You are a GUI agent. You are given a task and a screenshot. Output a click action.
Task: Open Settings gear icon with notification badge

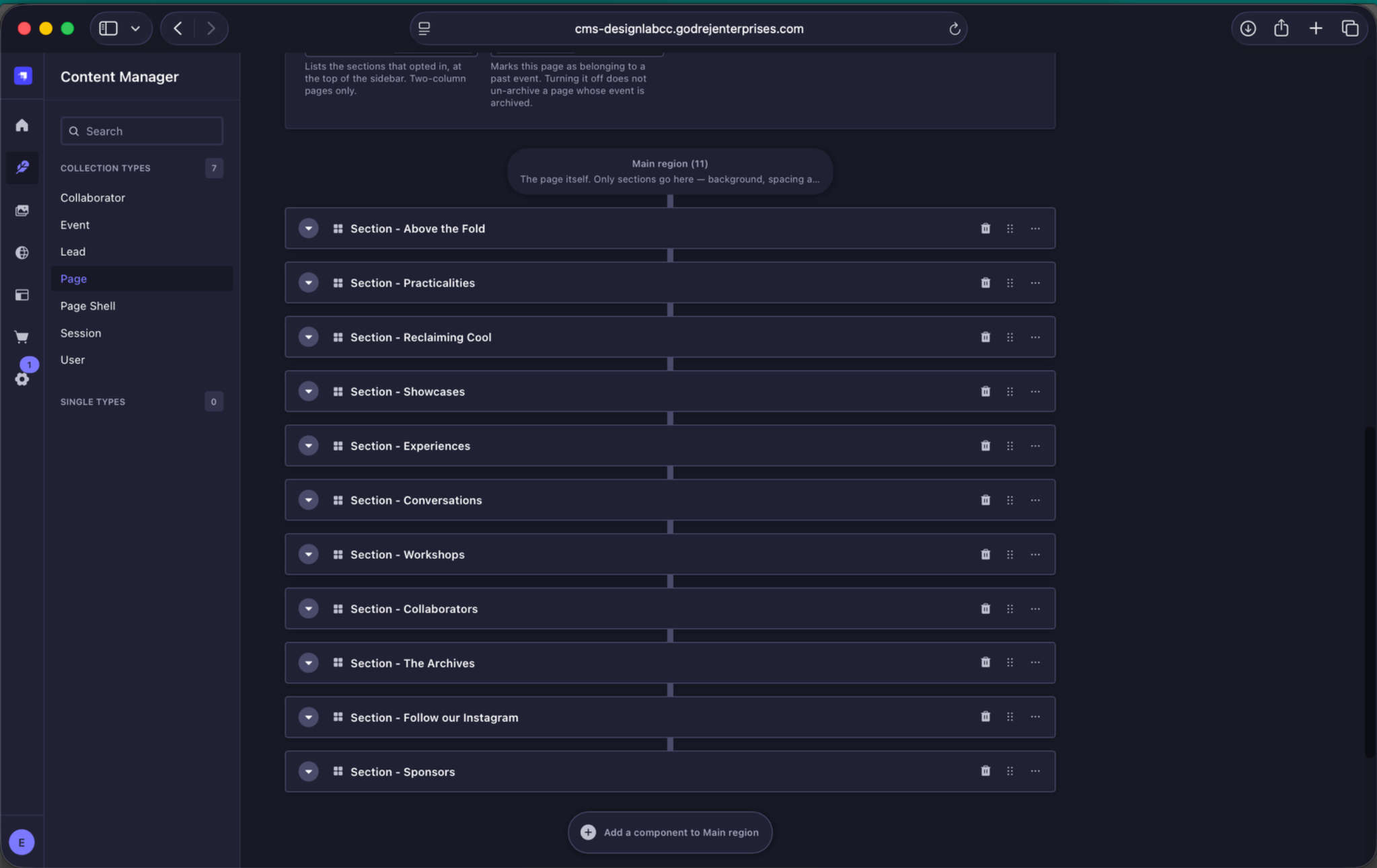22,379
